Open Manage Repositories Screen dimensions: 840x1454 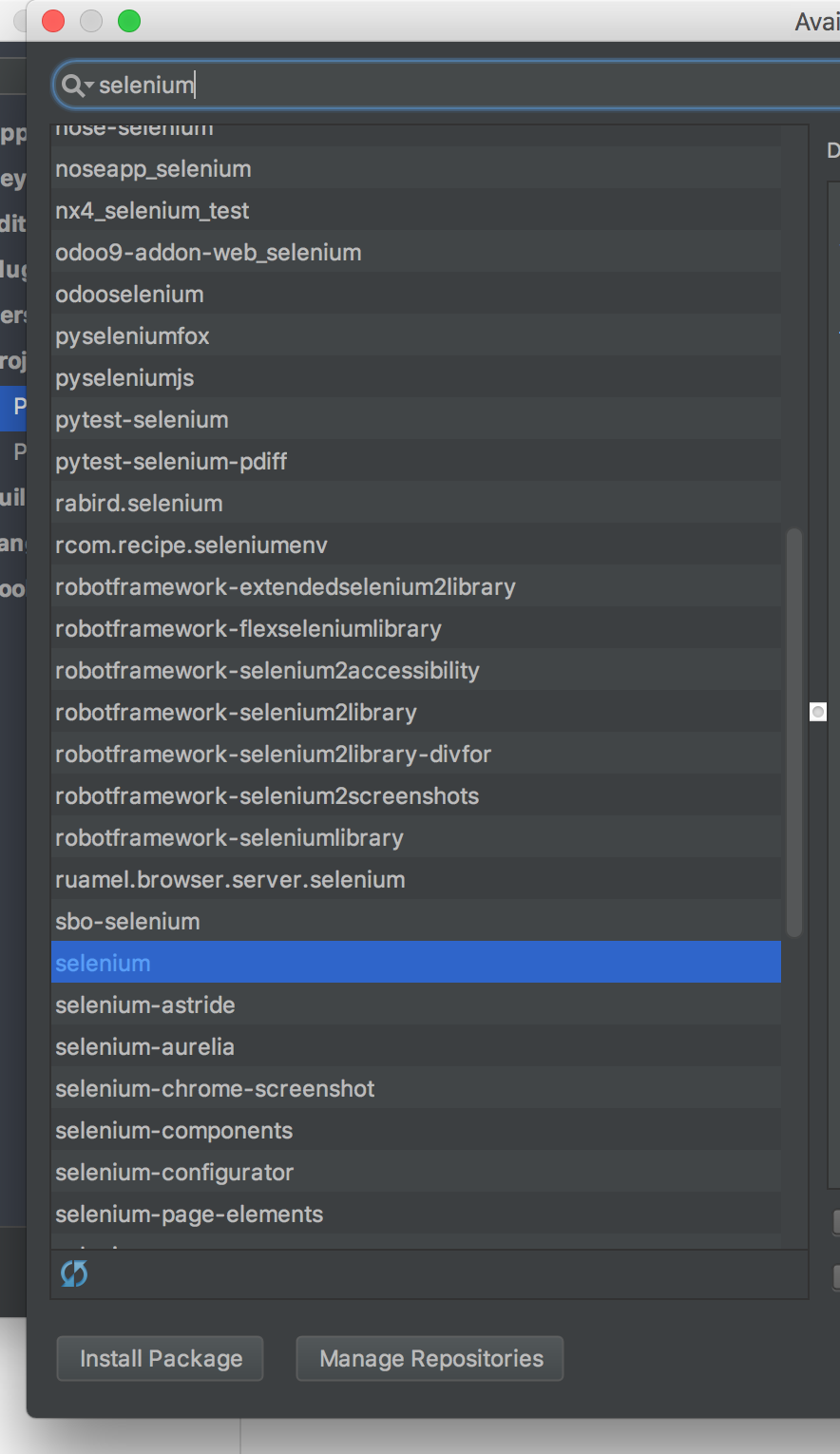click(430, 1359)
